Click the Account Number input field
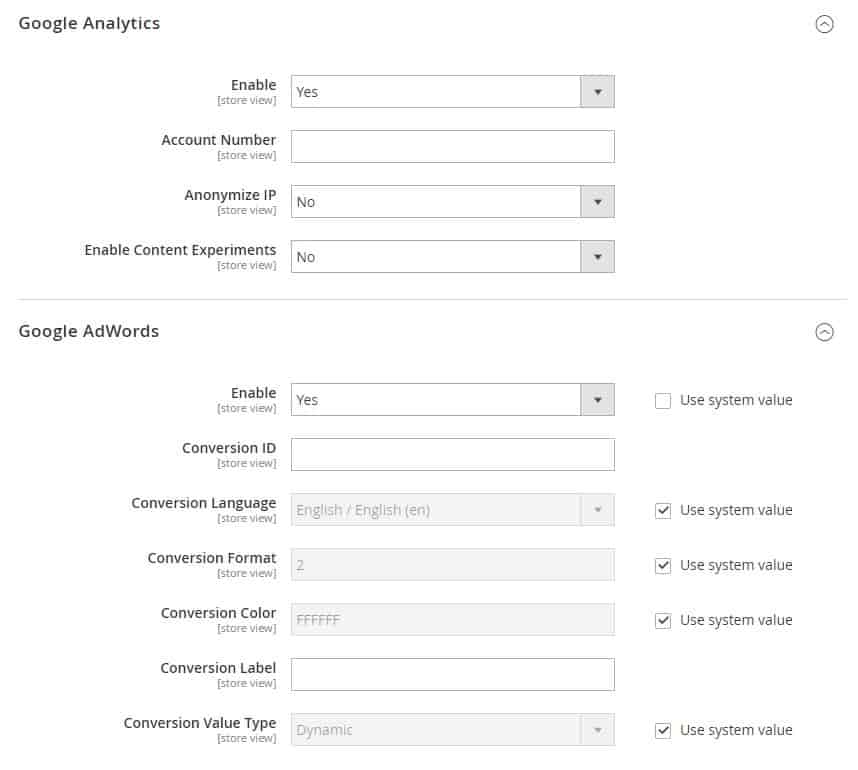This screenshot has width=858, height=770. tap(453, 147)
